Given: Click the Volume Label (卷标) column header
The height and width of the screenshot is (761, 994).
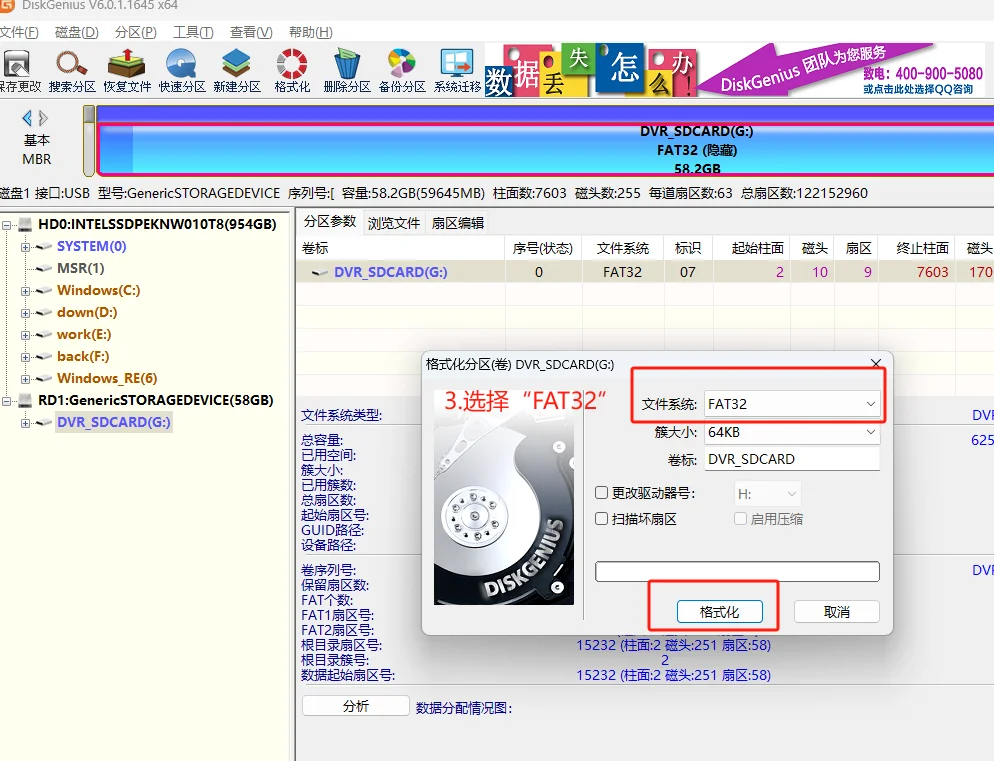Looking at the screenshot, I should point(401,249).
